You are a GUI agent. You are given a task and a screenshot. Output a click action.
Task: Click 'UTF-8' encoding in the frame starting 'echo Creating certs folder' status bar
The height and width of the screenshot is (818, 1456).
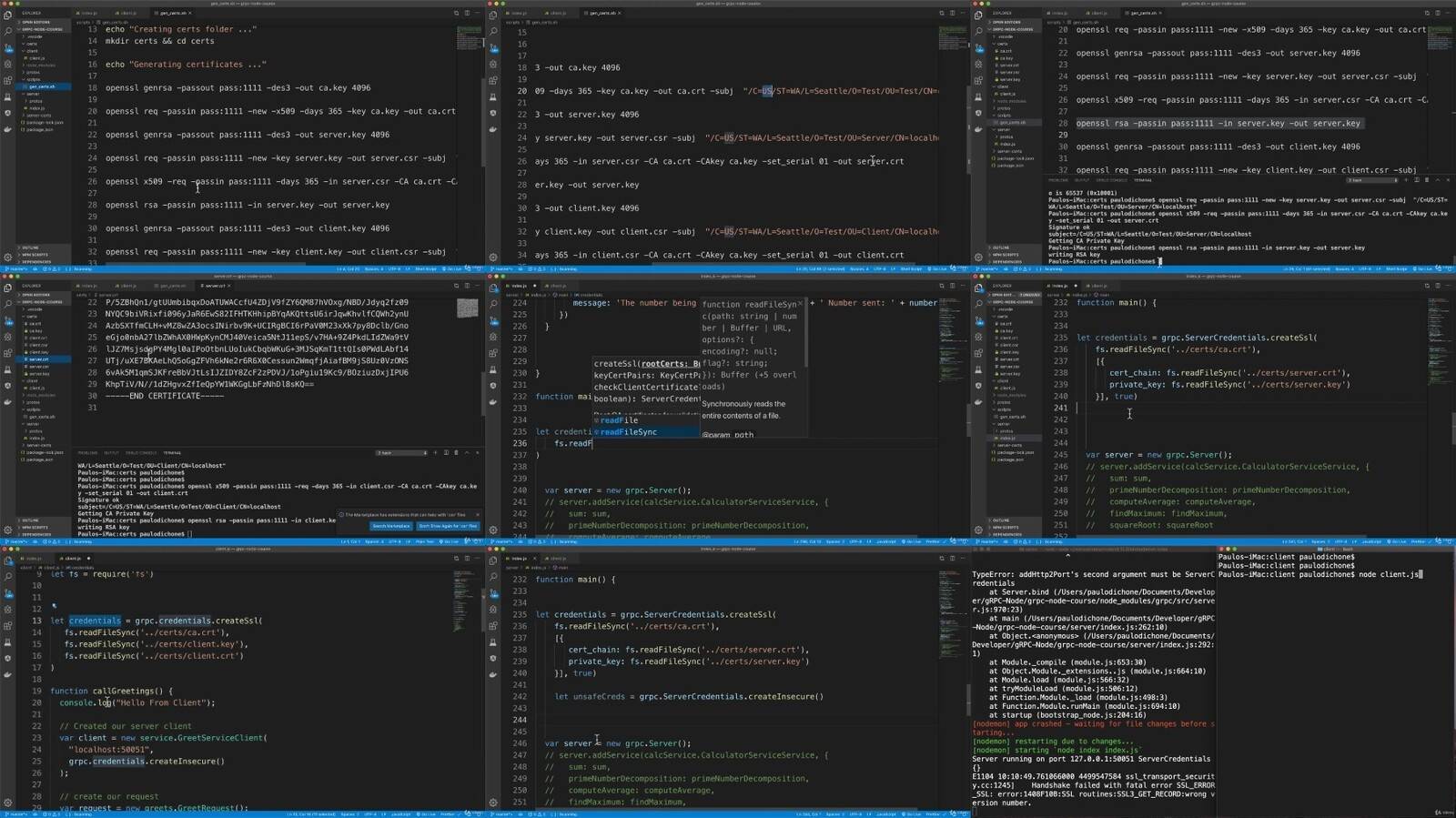394,268
